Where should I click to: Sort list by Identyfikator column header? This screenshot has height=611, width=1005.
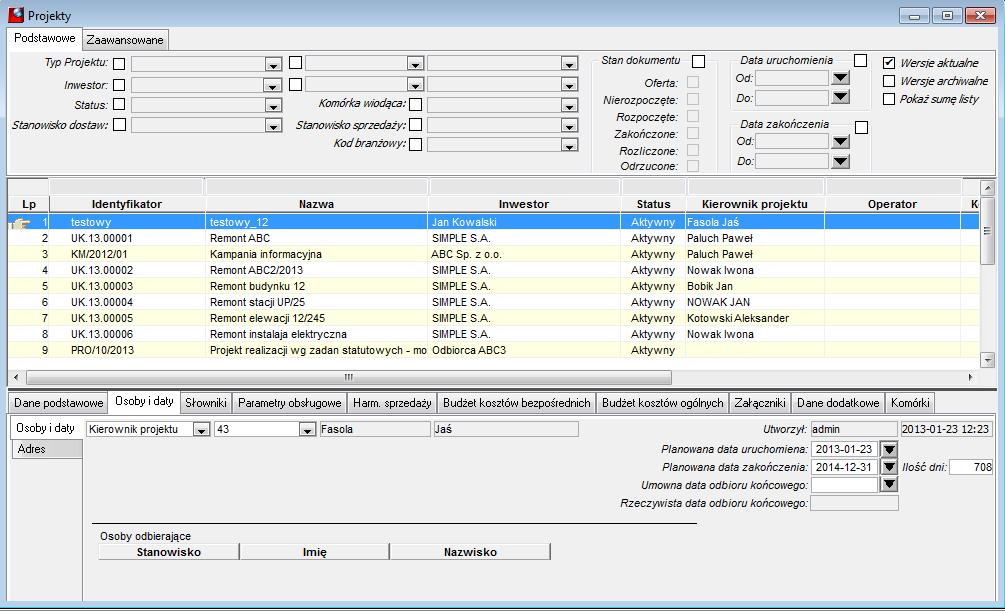click(x=127, y=204)
